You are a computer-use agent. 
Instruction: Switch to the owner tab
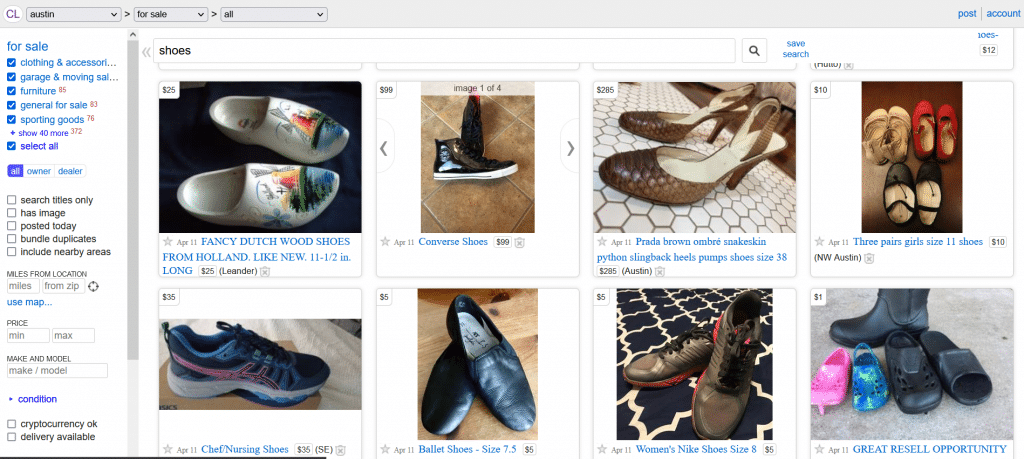pos(38,171)
